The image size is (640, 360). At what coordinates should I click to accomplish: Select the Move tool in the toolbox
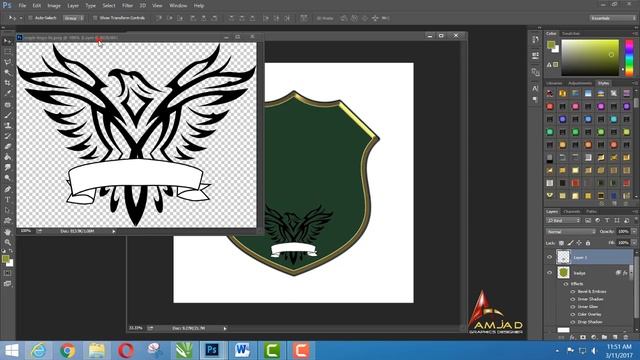click(x=7, y=41)
